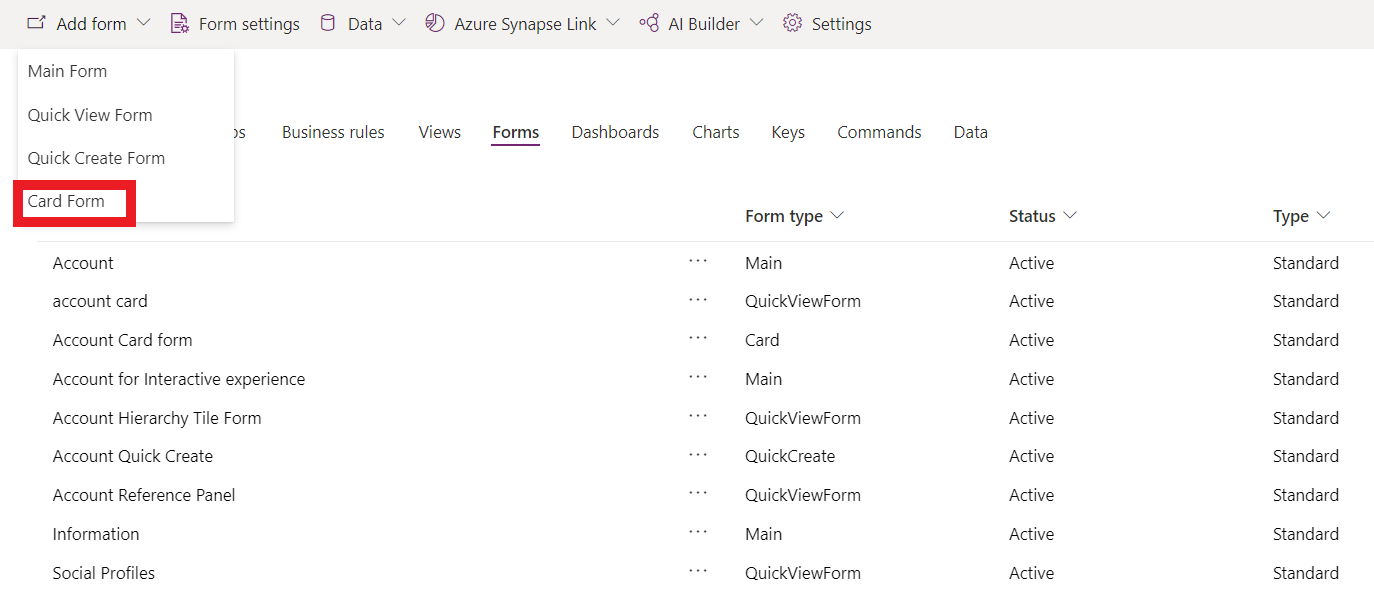Image resolution: width=1374 pixels, height=594 pixels.
Task: Open the ellipsis menu for Social Profiles
Action: click(x=698, y=572)
